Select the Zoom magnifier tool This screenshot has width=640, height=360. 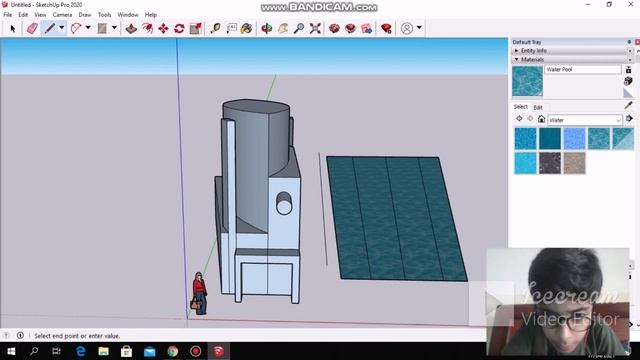coord(299,28)
